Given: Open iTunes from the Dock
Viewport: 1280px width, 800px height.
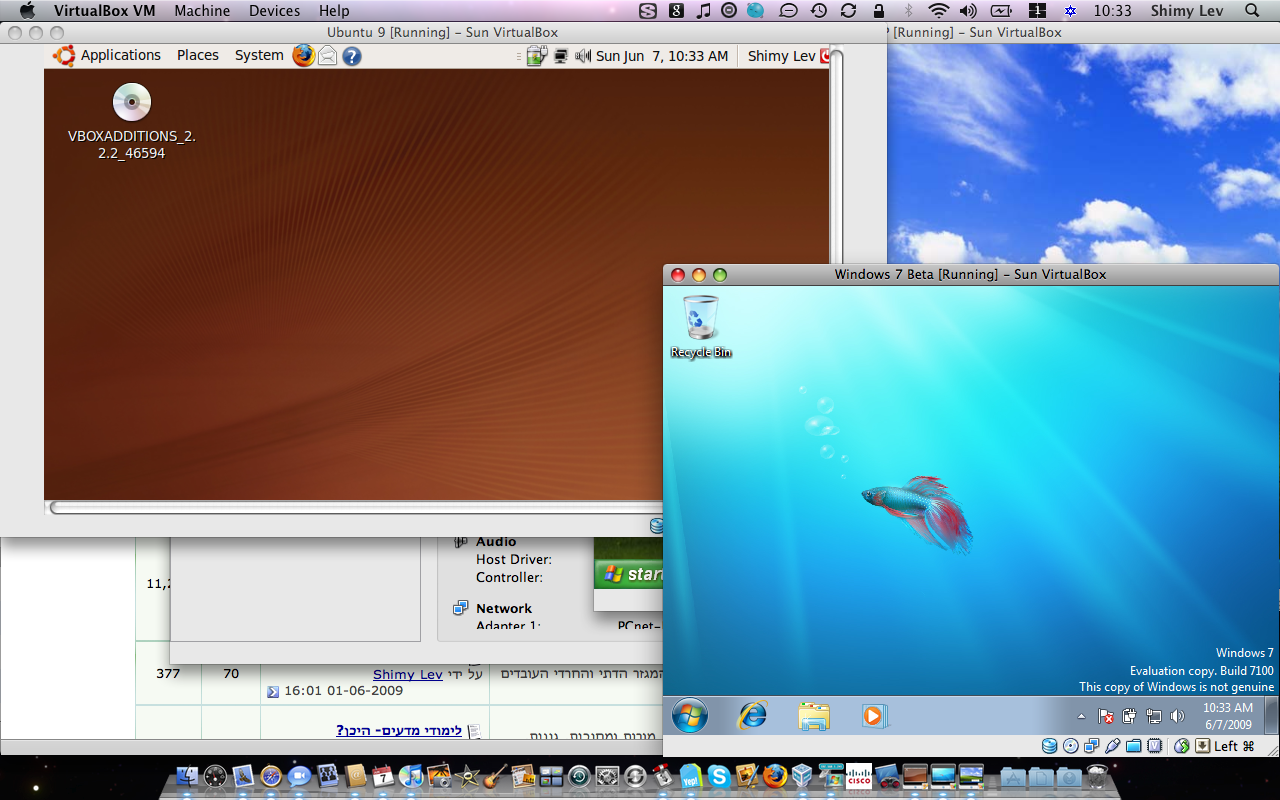Looking at the screenshot, I should [411, 776].
